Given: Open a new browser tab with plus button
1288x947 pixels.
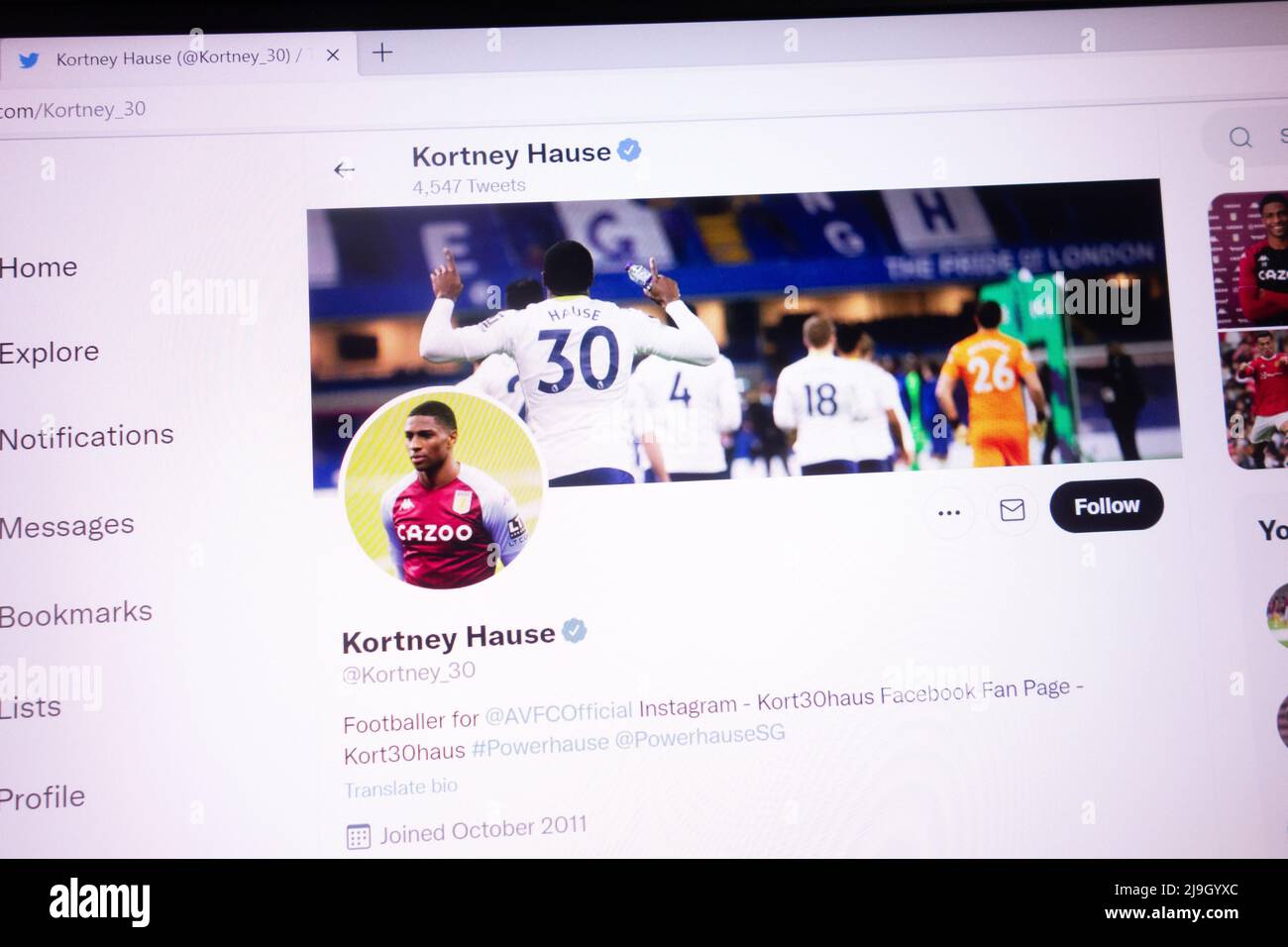Looking at the screenshot, I should (x=381, y=53).
